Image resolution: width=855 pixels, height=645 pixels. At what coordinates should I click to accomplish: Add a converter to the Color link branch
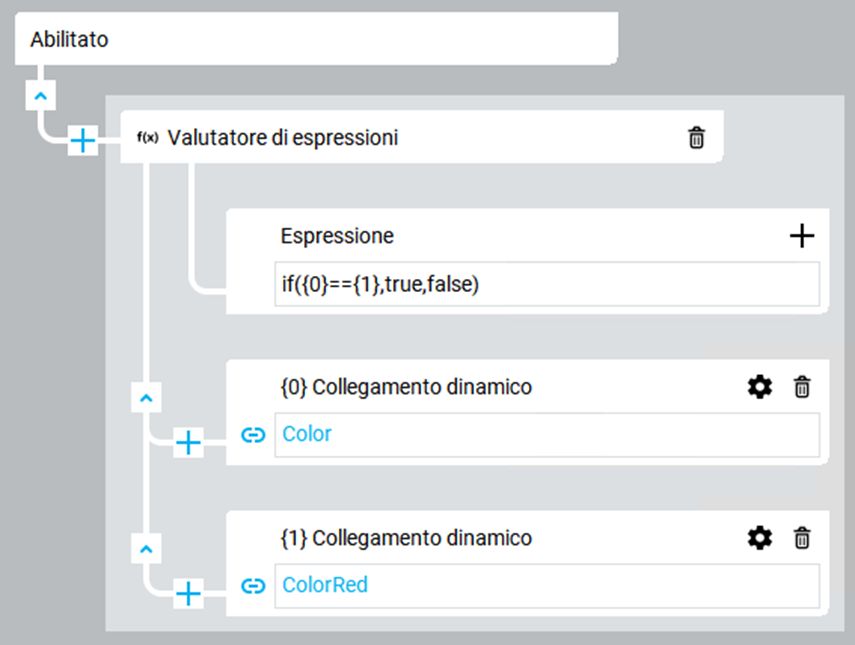tap(188, 442)
